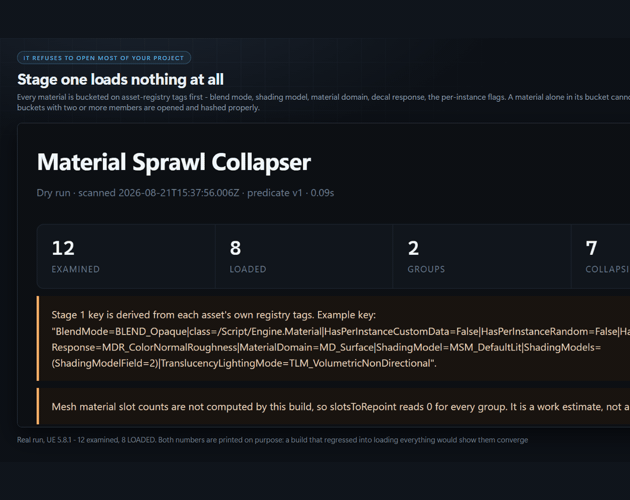Open the 8 Loaded stat card
Screen dimensions: 630x500
point(304,256)
